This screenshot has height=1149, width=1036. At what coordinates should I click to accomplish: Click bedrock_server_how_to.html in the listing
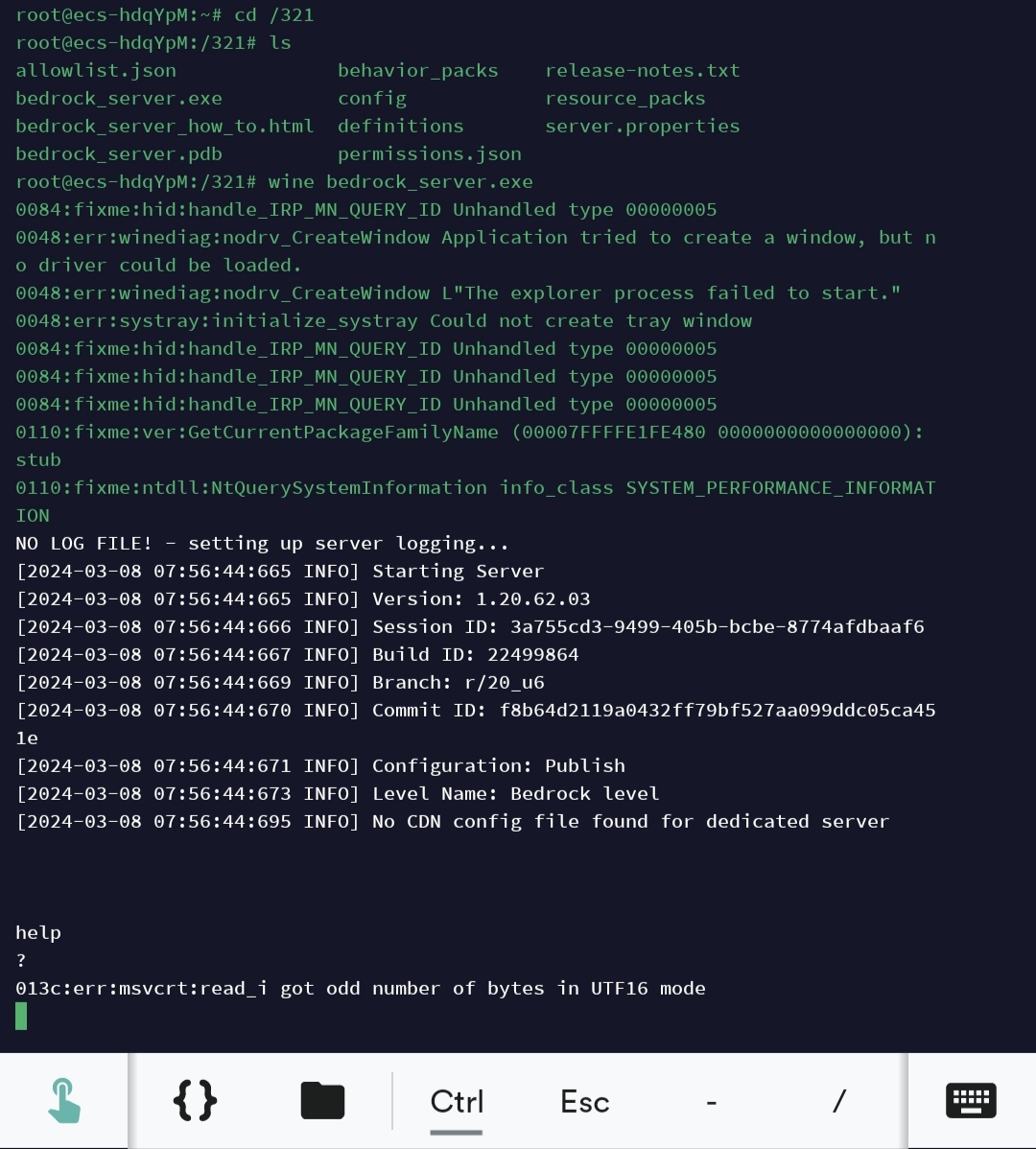point(164,127)
